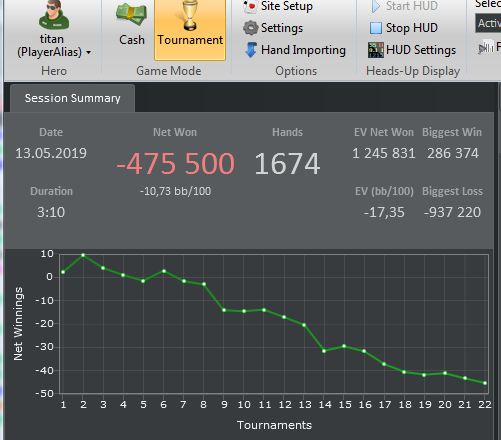Click the EV (bb/100) value -17,35
The width and height of the screenshot is (501, 440).
(384, 212)
